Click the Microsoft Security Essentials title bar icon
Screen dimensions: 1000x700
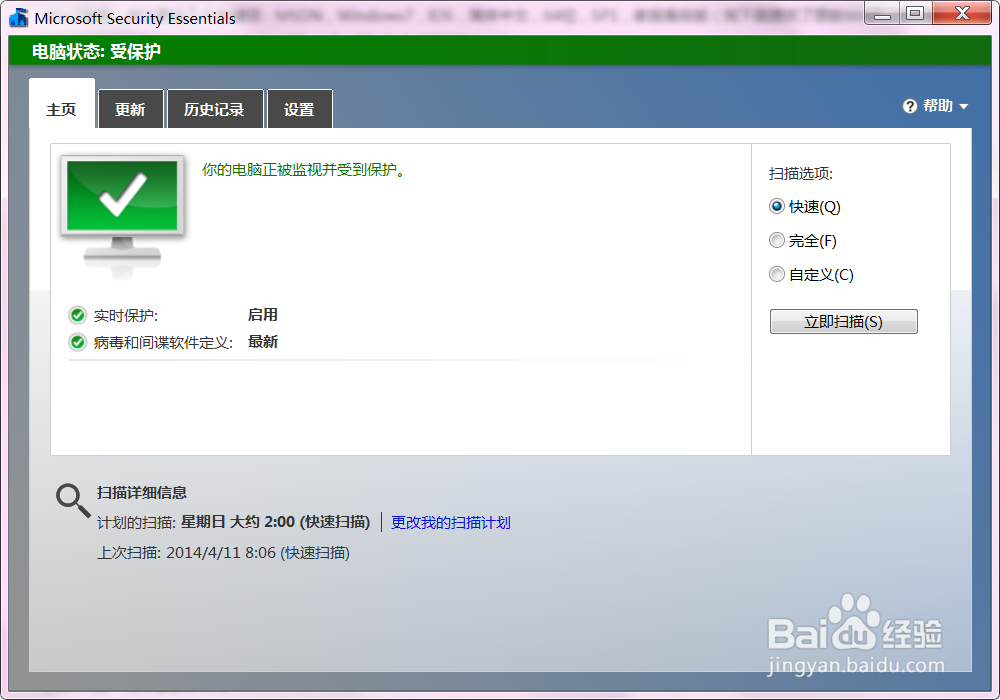[16, 14]
